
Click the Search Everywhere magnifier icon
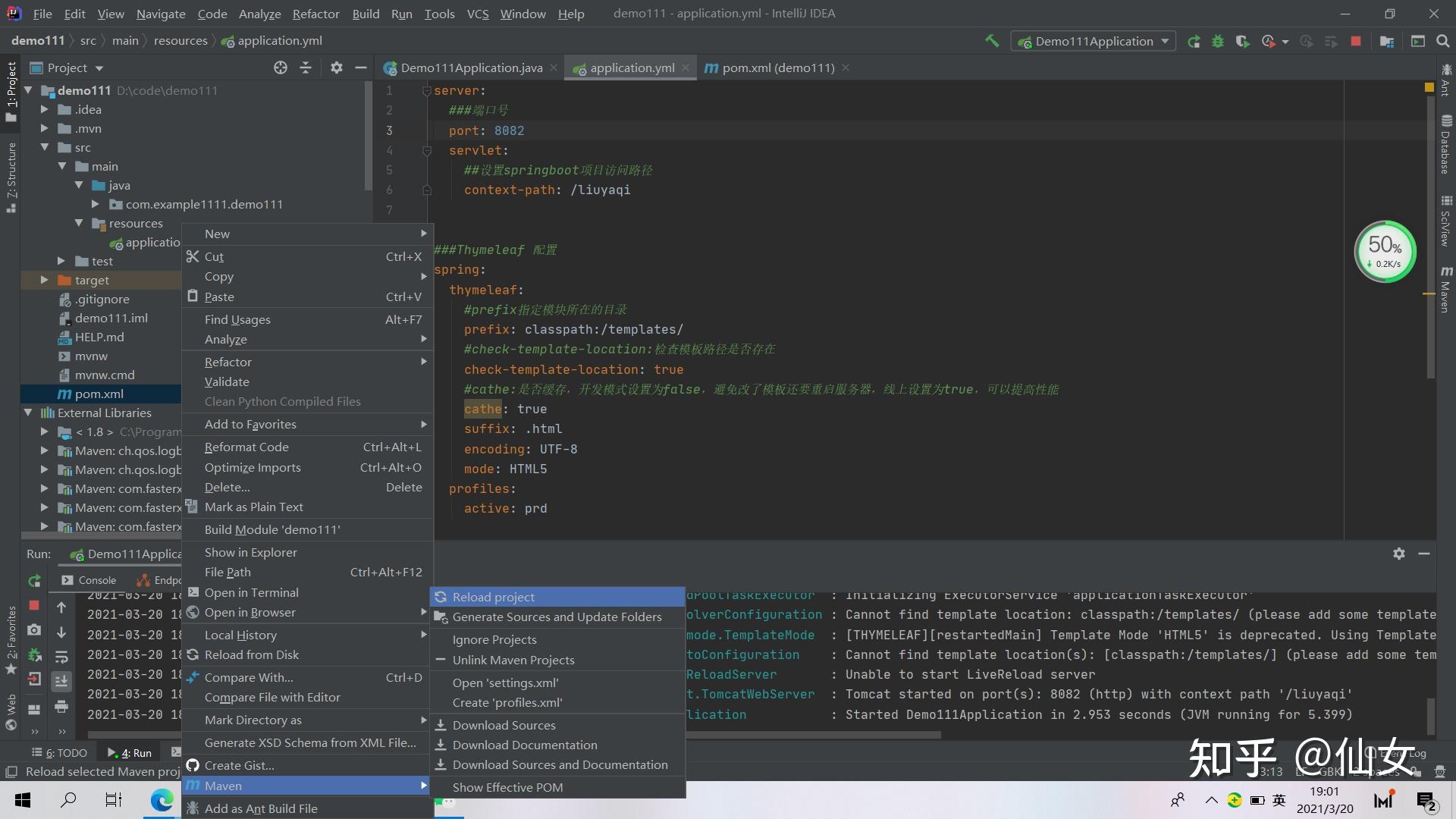pos(1443,41)
